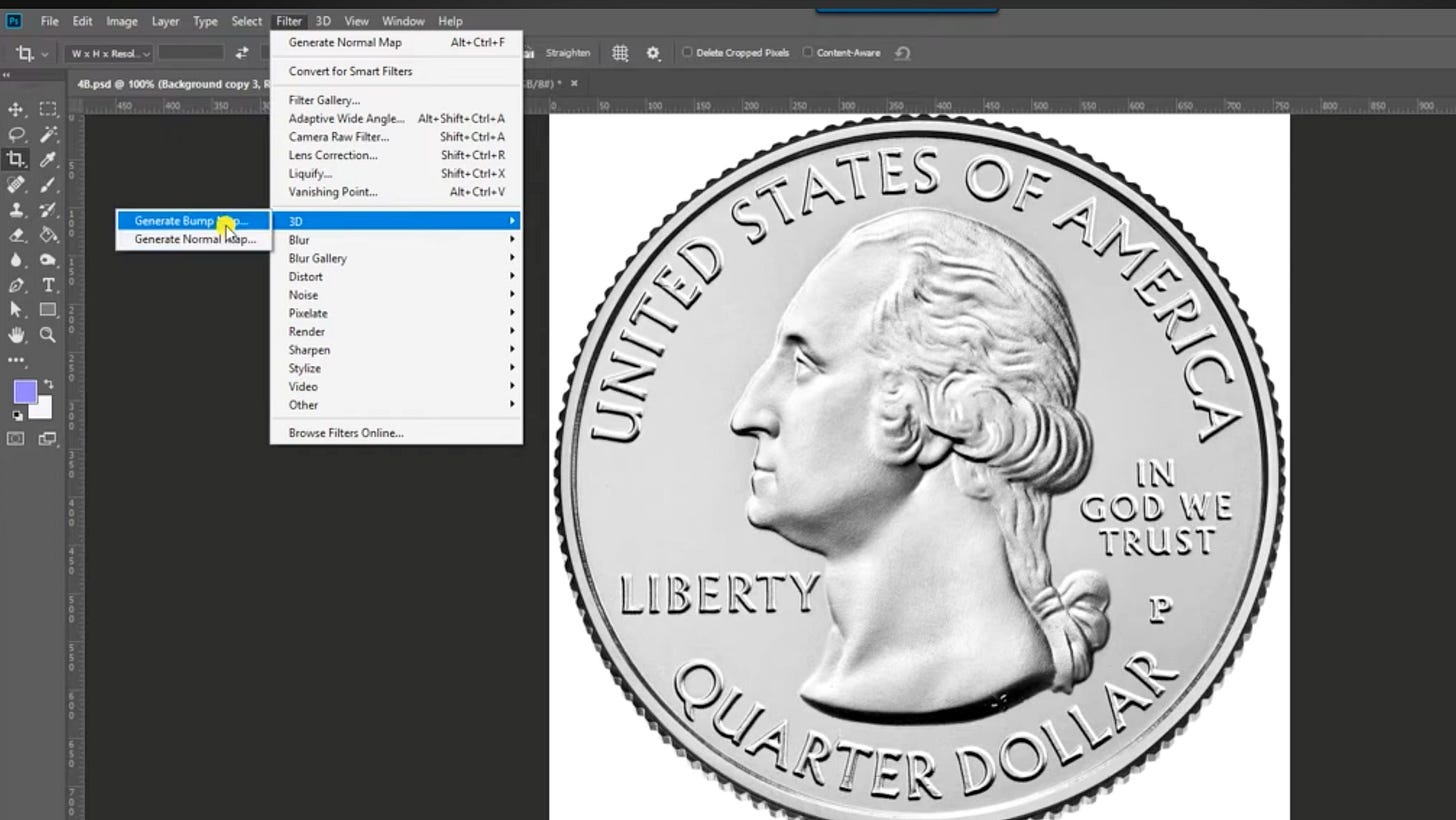Image resolution: width=1456 pixels, height=820 pixels.
Task: Choose Browse Filters Online
Action: 345,432
